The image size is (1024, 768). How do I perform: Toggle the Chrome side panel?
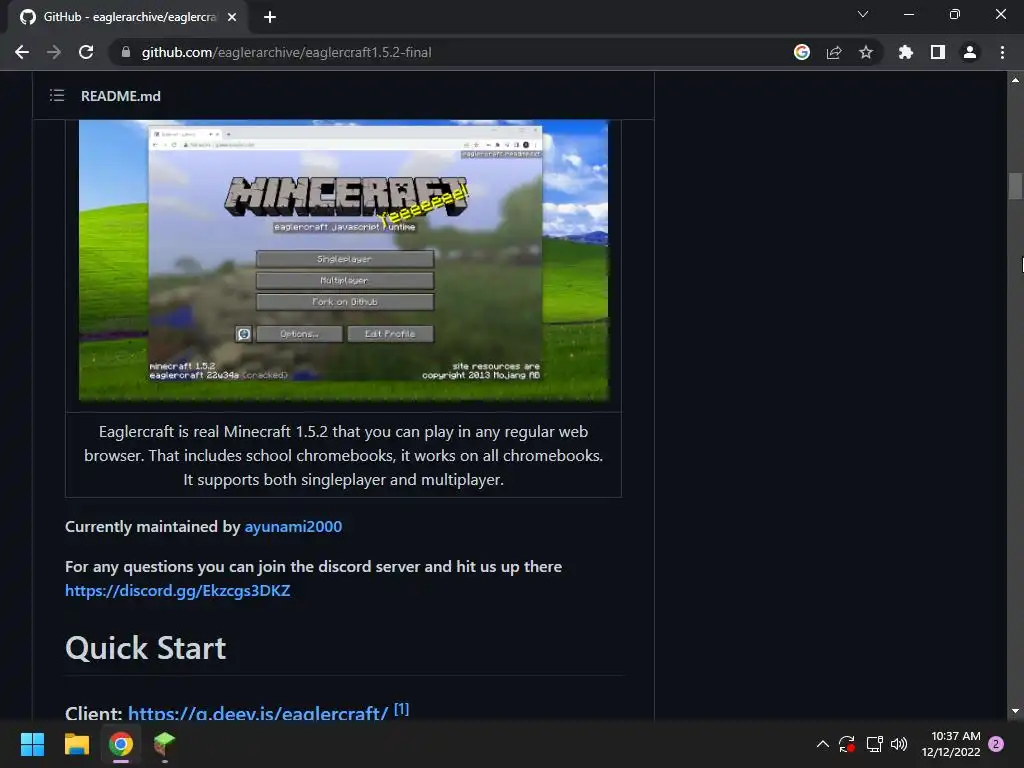tap(938, 52)
